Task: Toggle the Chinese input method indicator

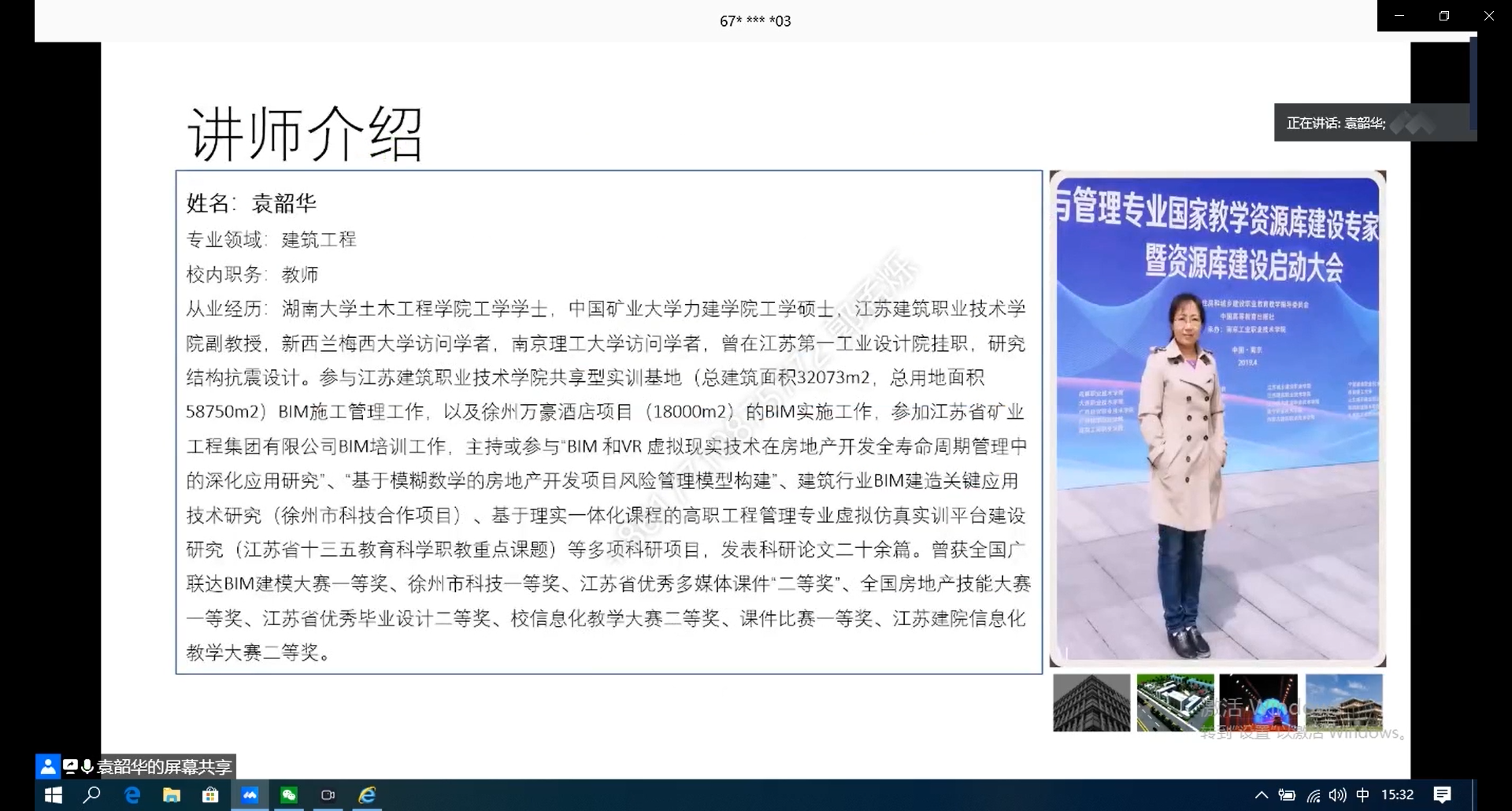Action: point(1362,795)
